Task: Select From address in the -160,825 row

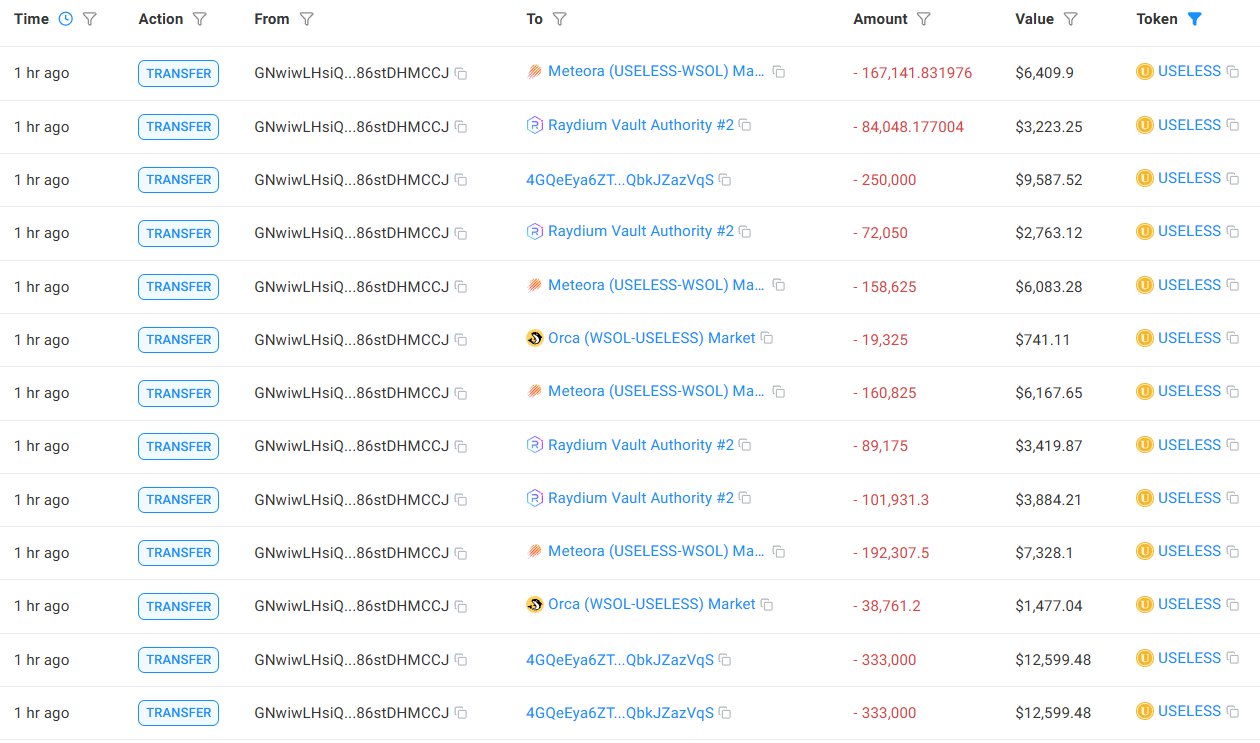Action: (x=352, y=393)
